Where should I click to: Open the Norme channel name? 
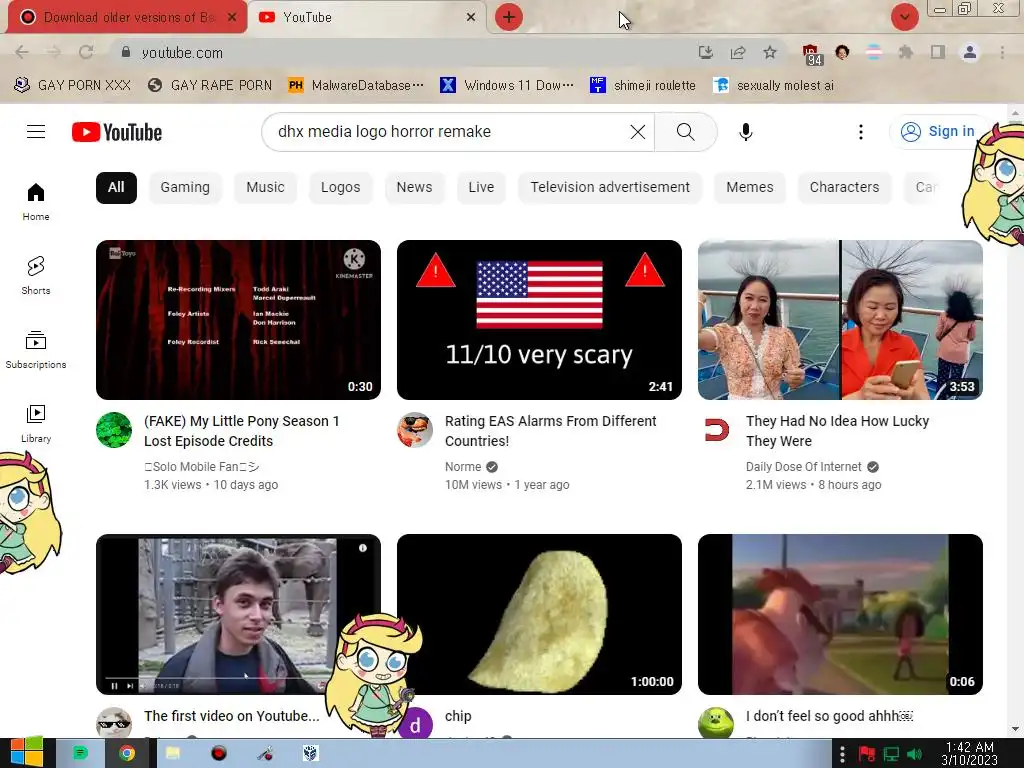coord(463,467)
